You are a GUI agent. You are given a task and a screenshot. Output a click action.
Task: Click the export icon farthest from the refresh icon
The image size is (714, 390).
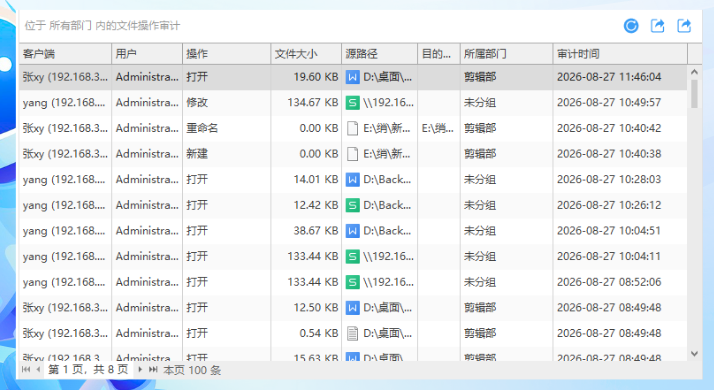point(684,26)
